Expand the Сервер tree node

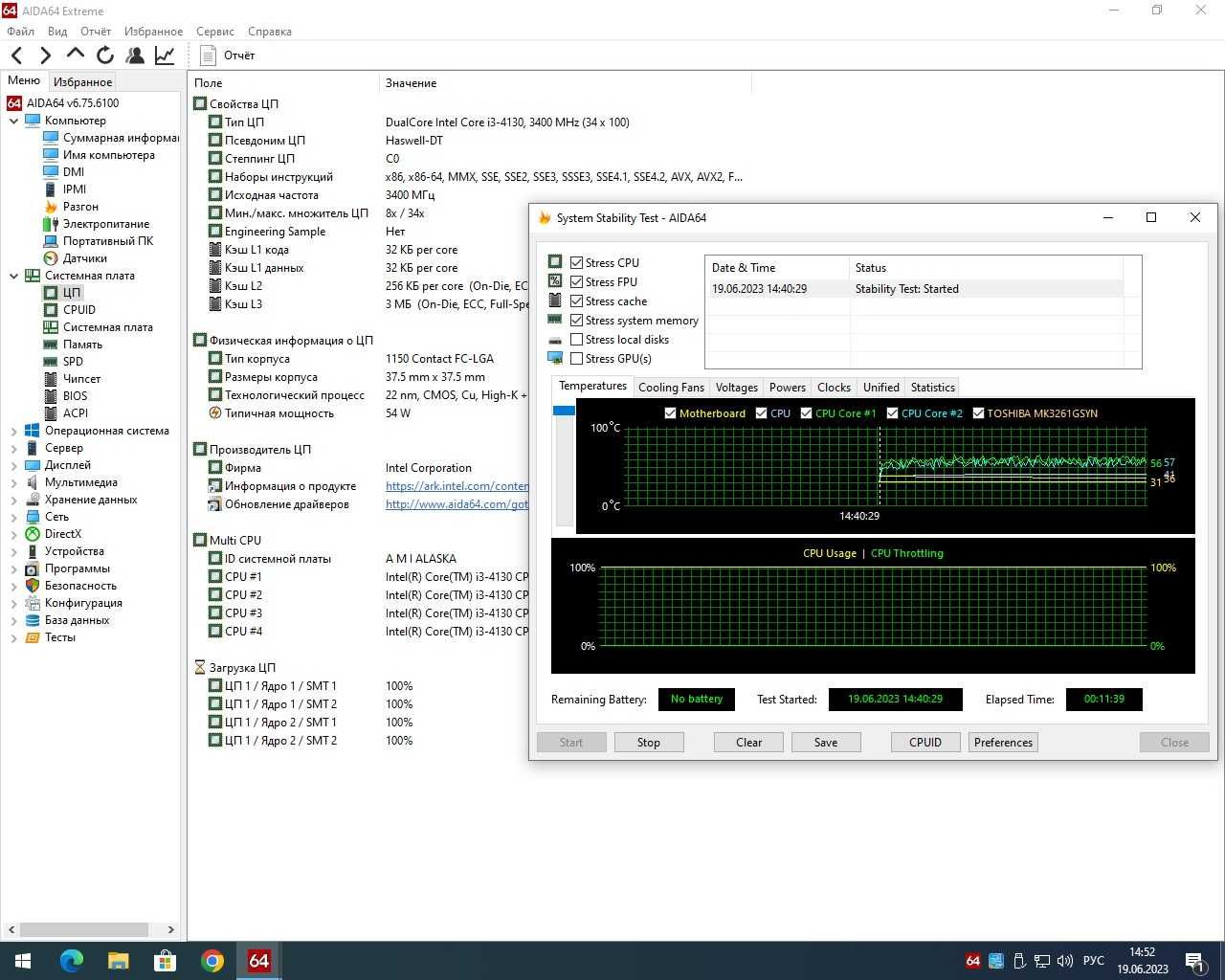(13, 448)
